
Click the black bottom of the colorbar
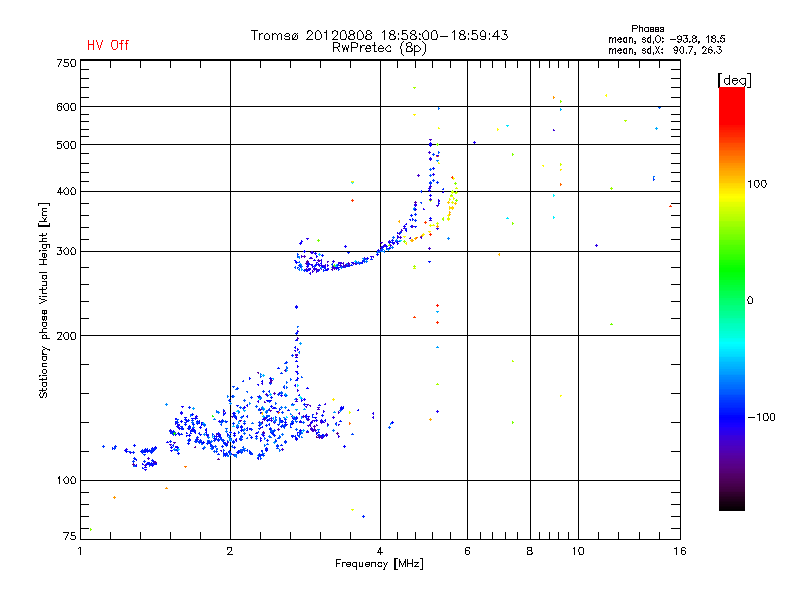pos(732,503)
